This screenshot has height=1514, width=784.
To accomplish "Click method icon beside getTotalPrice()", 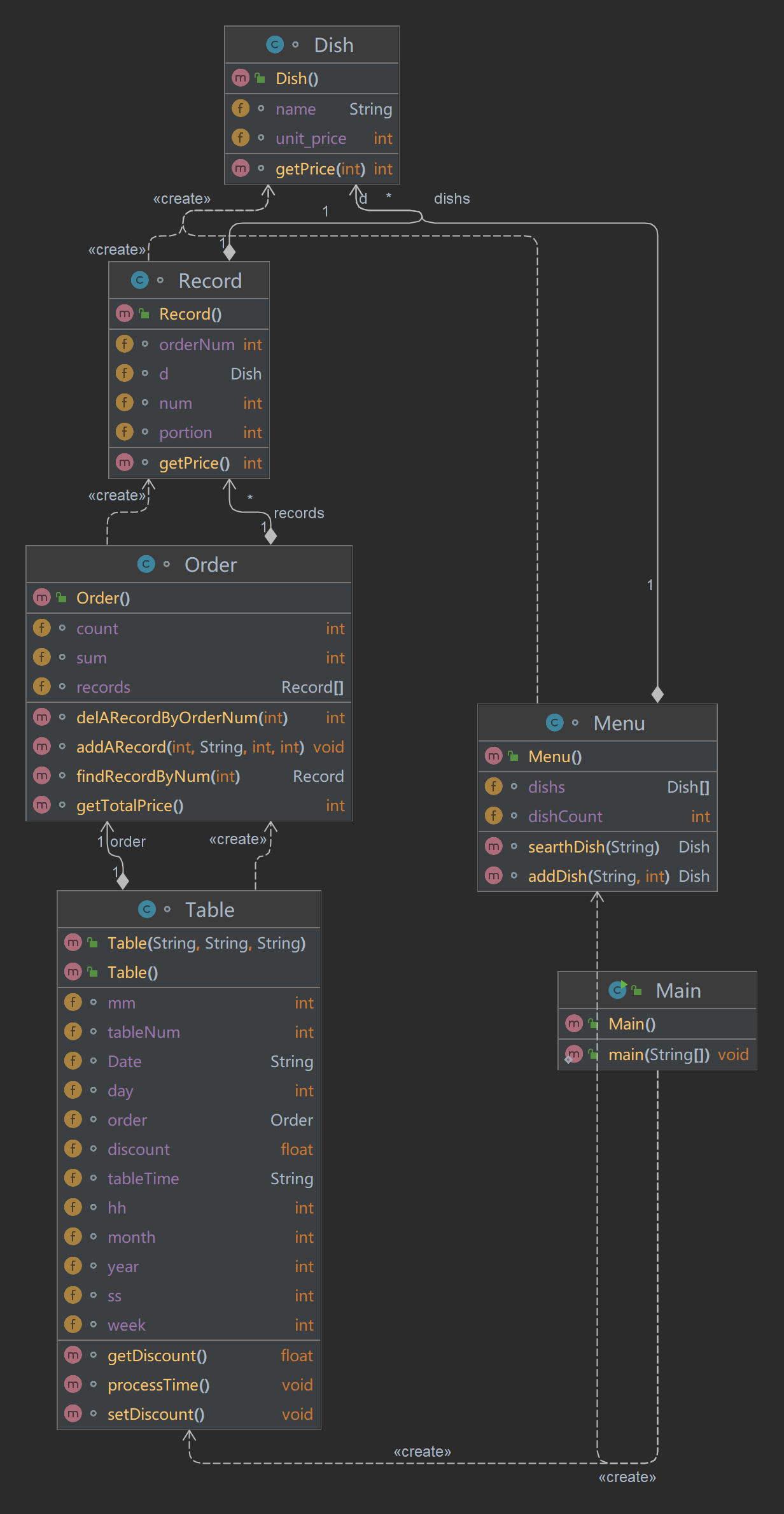I will [x=42, y=805].
